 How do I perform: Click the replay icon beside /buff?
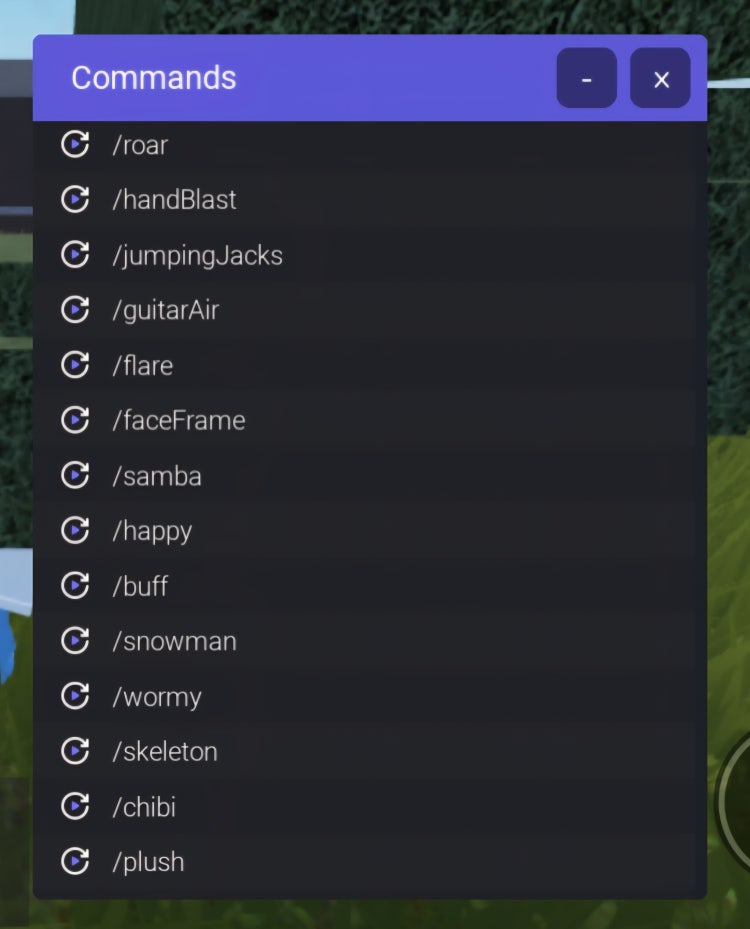point(75,585)
